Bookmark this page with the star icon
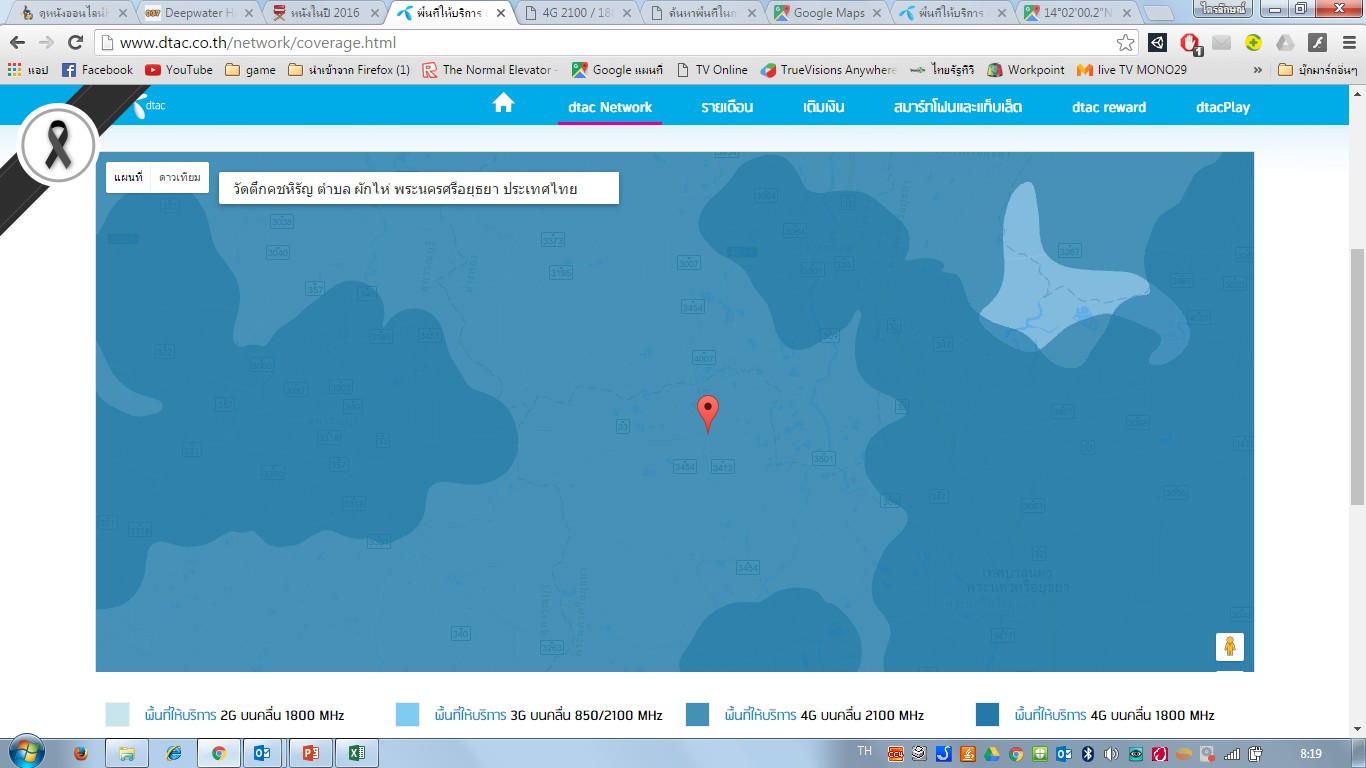 (1126, 43)
